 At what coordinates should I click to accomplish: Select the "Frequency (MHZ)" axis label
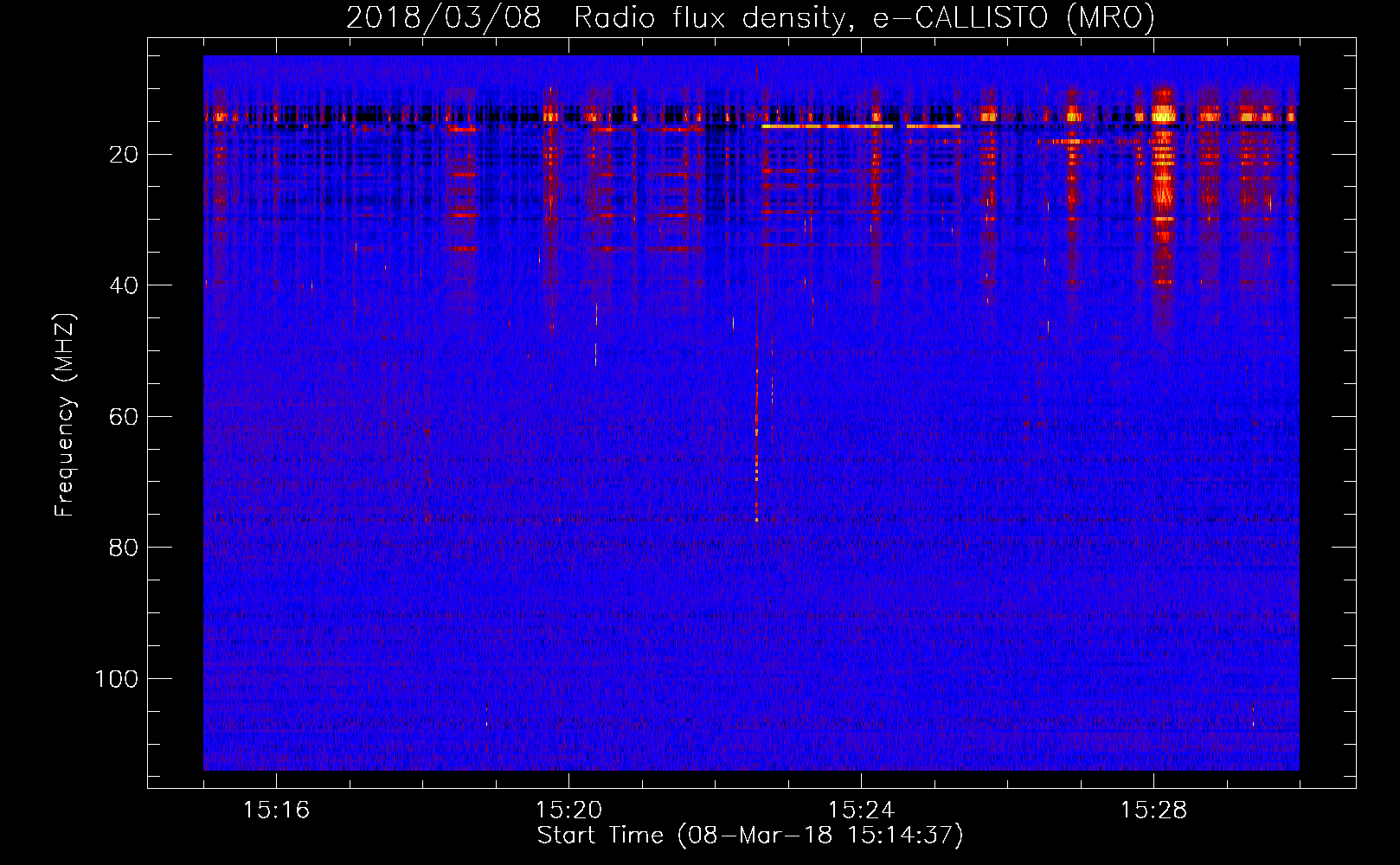click(65, 414)
